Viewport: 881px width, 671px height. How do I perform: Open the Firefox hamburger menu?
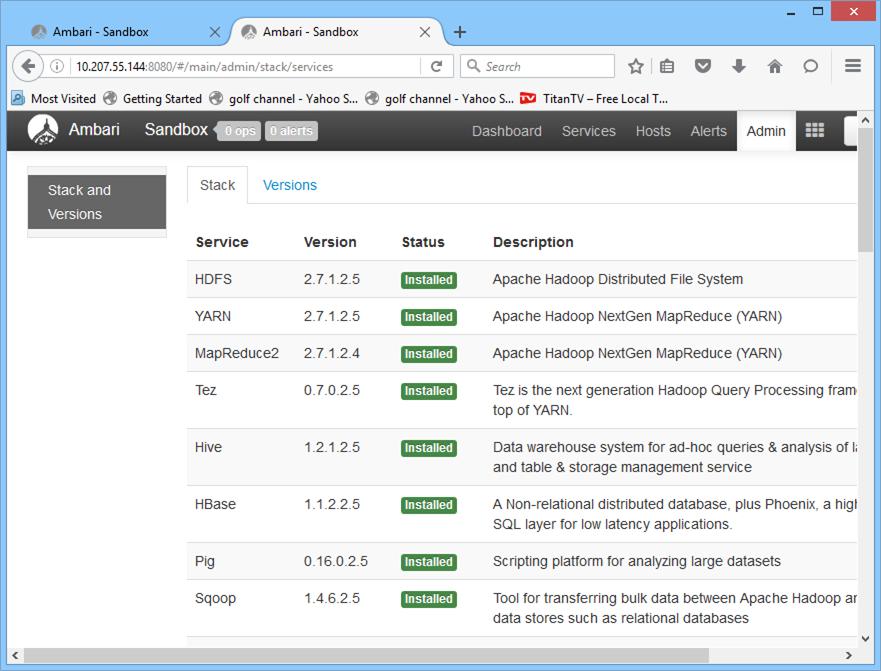coord(852,66)
